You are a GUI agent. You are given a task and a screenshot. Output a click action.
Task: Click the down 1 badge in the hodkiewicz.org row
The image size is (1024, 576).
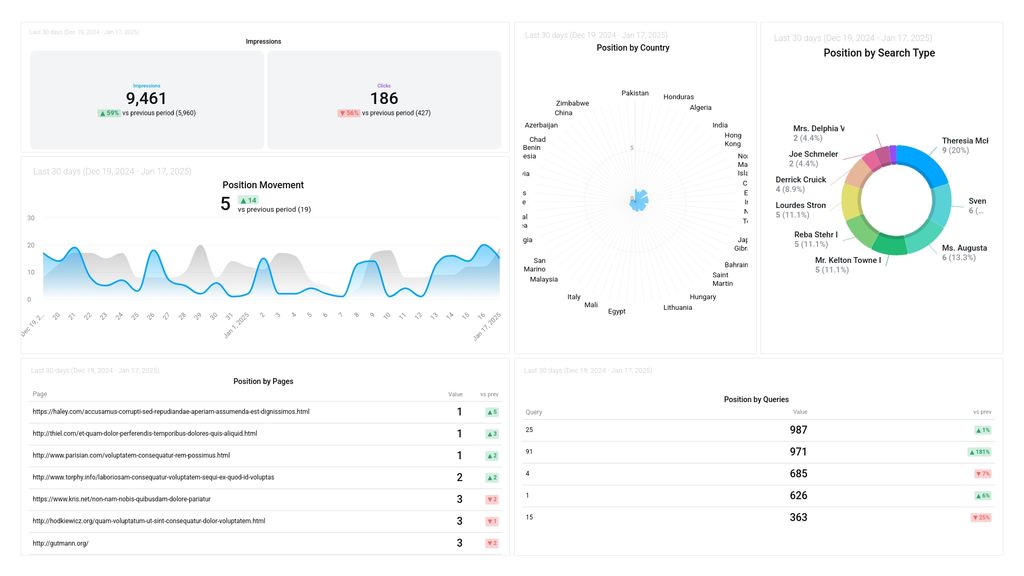(492, 521)
